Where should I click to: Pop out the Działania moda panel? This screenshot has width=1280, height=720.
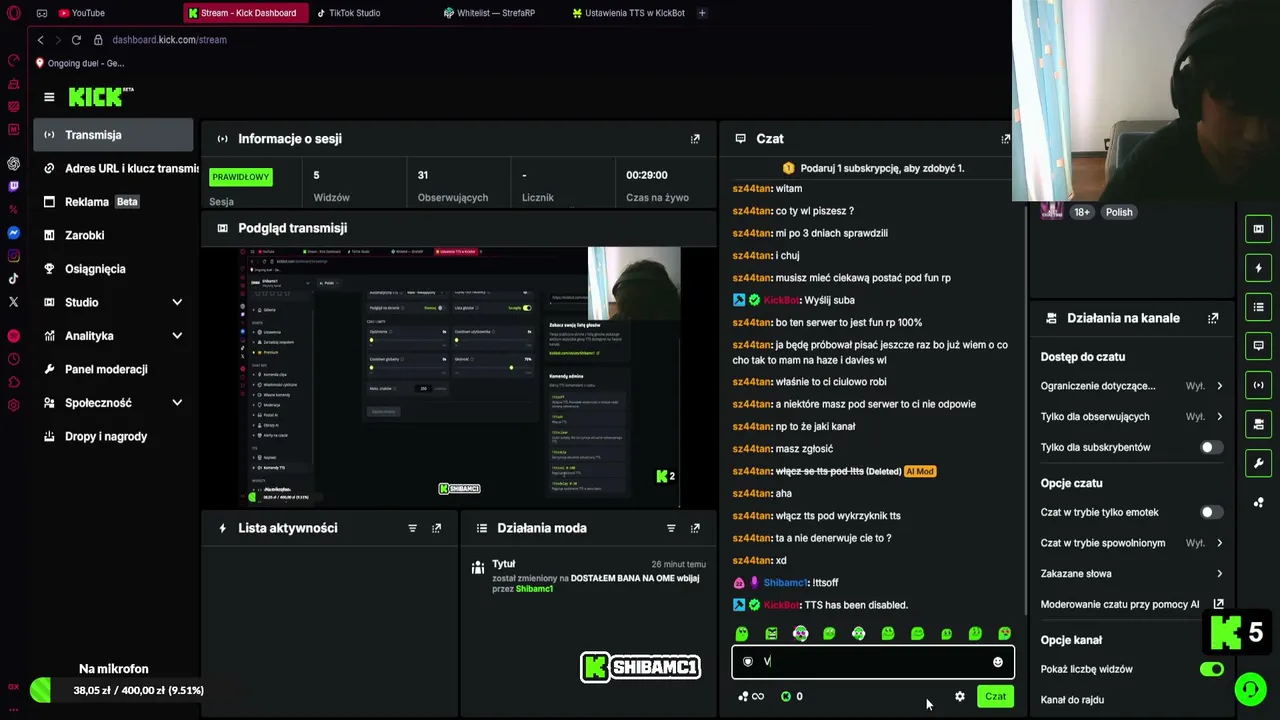point(695,528)
